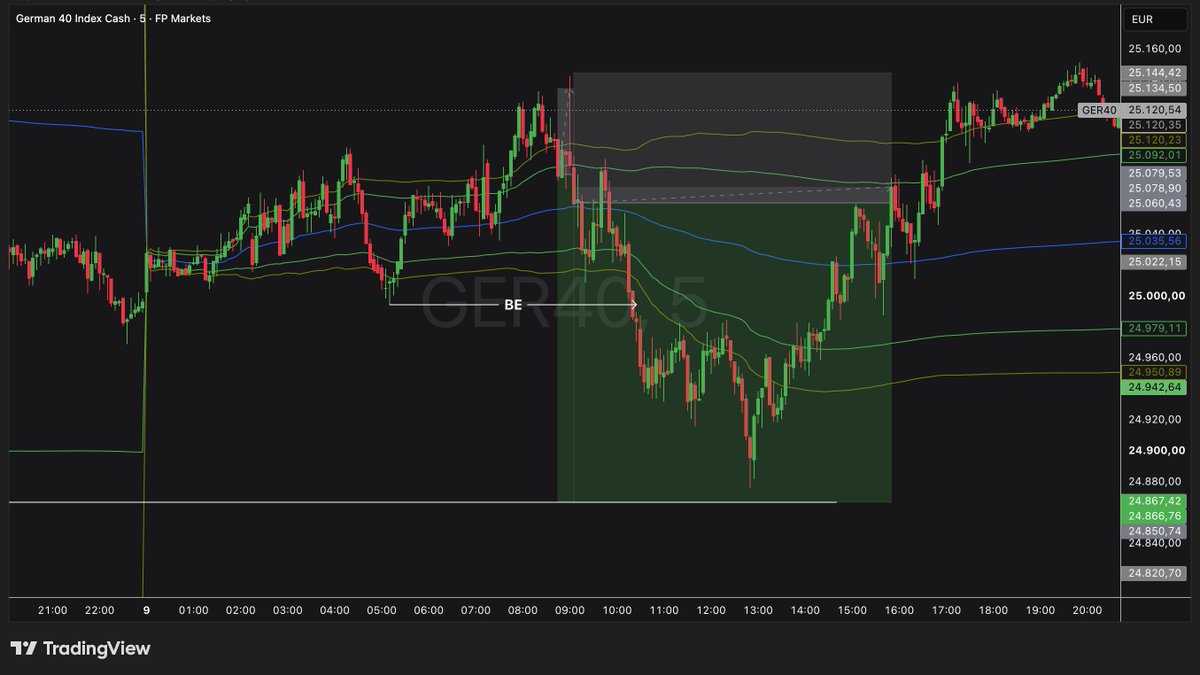1200x675 pixels.
Task: Click the grey stop-loss zone of the position
Action: pos(730,137)
